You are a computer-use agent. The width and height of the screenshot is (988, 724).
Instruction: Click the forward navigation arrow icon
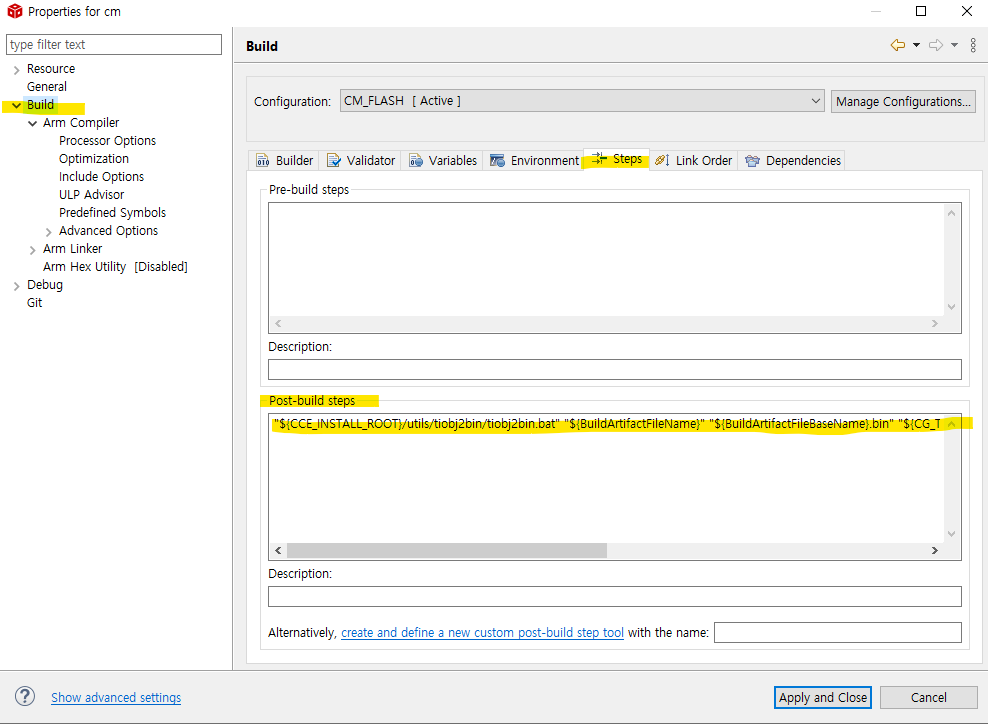click(x=936, y=45)
